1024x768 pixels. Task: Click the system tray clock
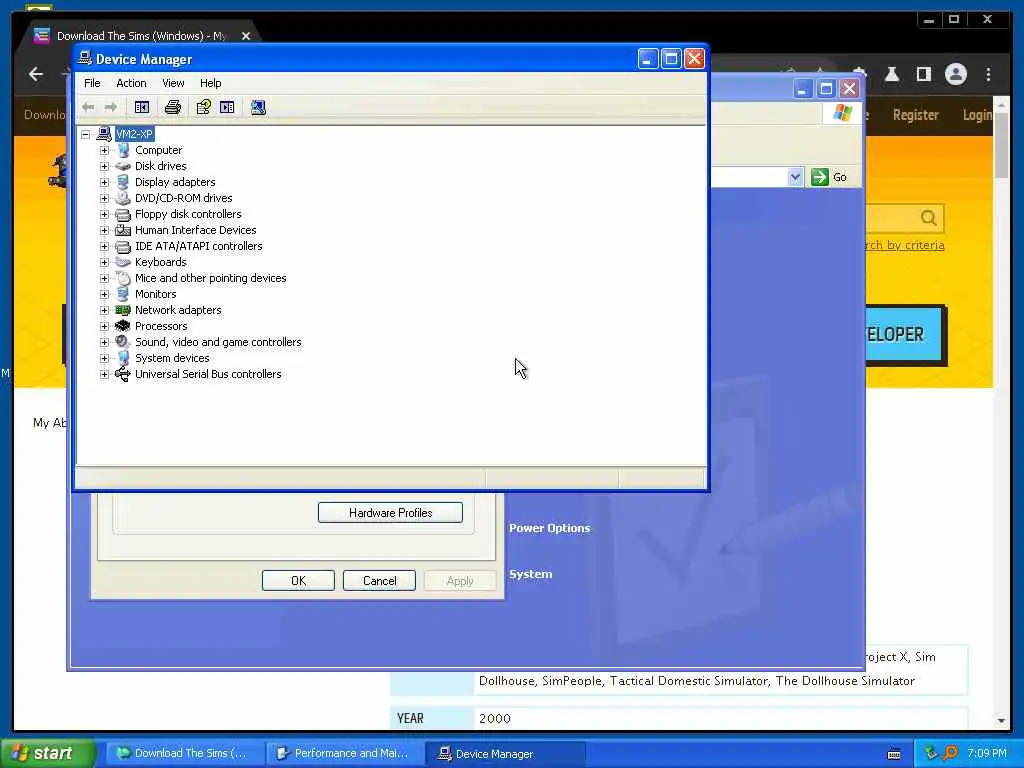(x=986, y=753)
